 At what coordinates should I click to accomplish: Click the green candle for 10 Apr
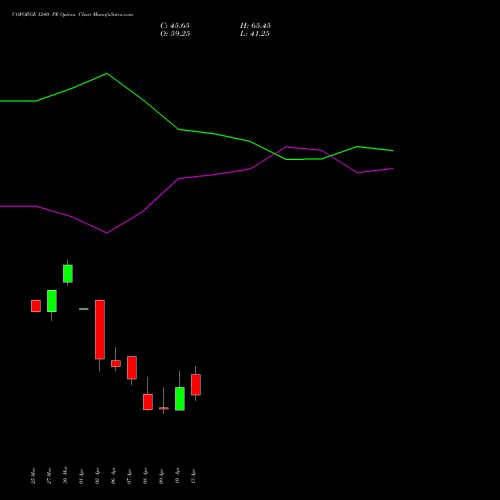pyautogui.click(x=180, y=399)
